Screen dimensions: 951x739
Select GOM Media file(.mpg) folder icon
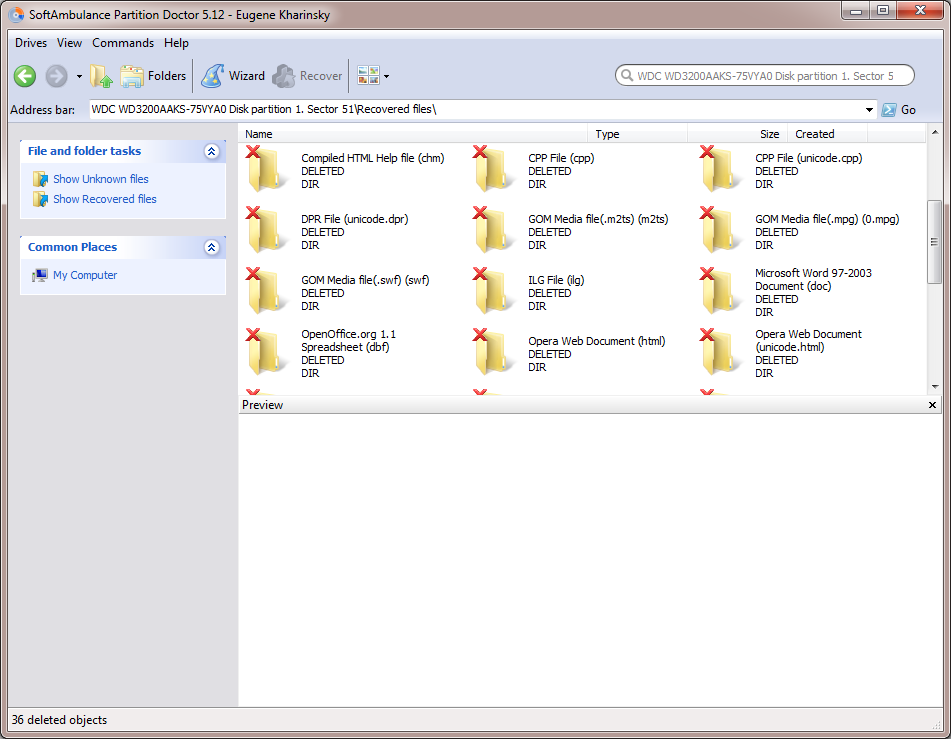719,231
